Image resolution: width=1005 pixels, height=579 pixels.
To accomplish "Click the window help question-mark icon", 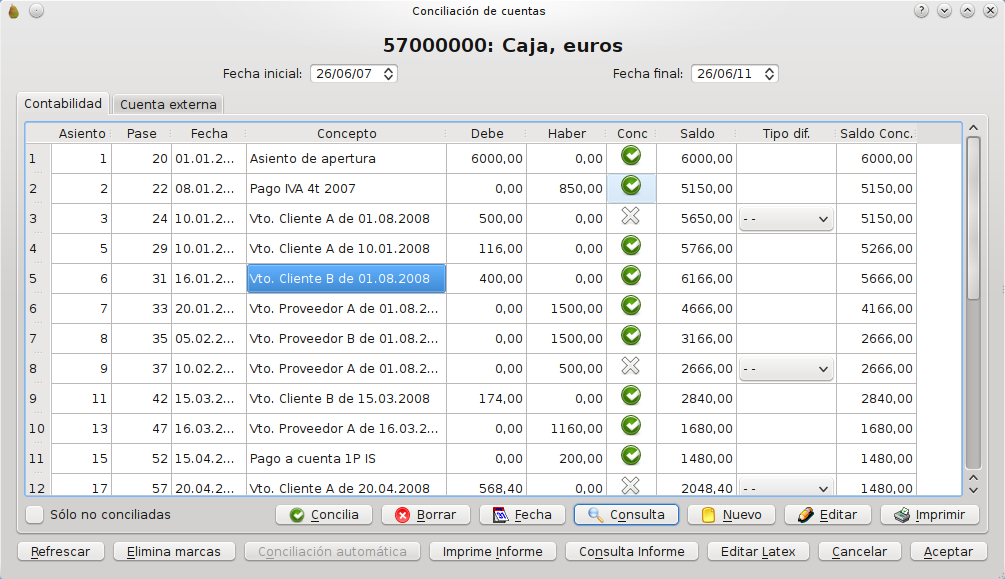I will 921,11.
